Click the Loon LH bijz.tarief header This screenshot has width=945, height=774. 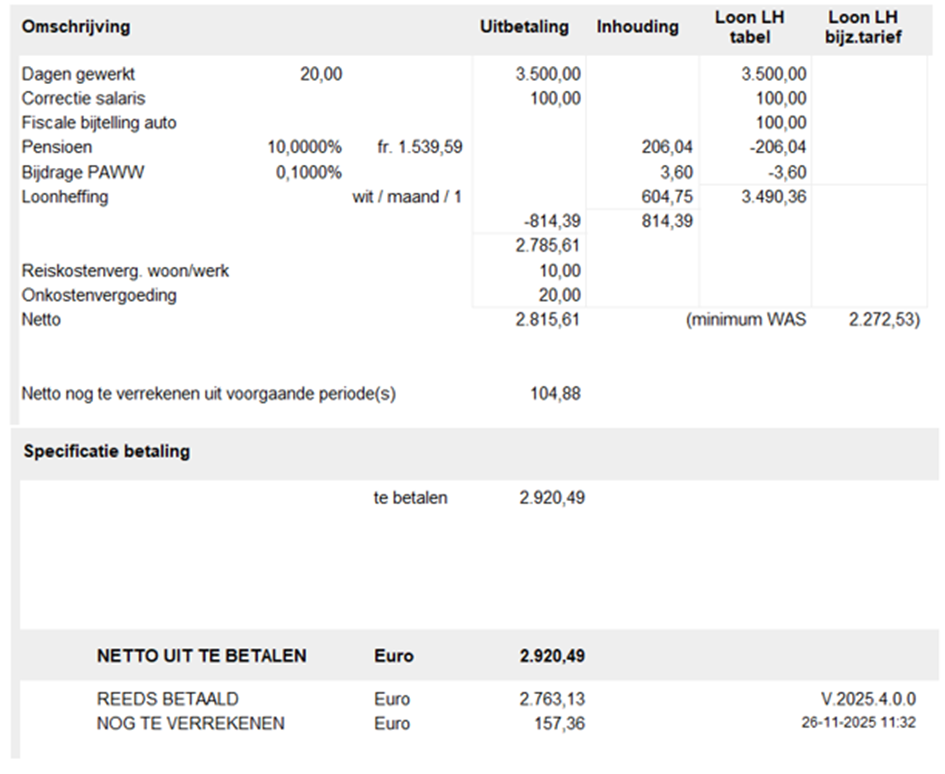coord(863,27)
